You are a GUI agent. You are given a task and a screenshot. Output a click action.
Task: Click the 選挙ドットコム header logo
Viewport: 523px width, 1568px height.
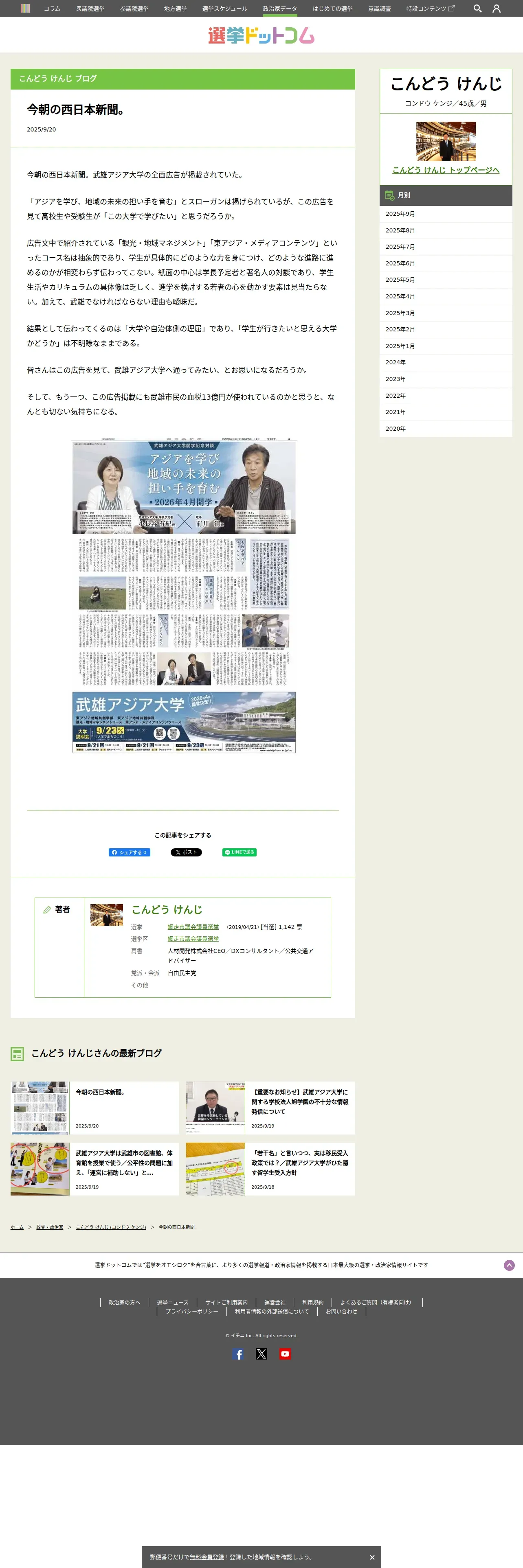pyautogui.click(x=261, y=35)
